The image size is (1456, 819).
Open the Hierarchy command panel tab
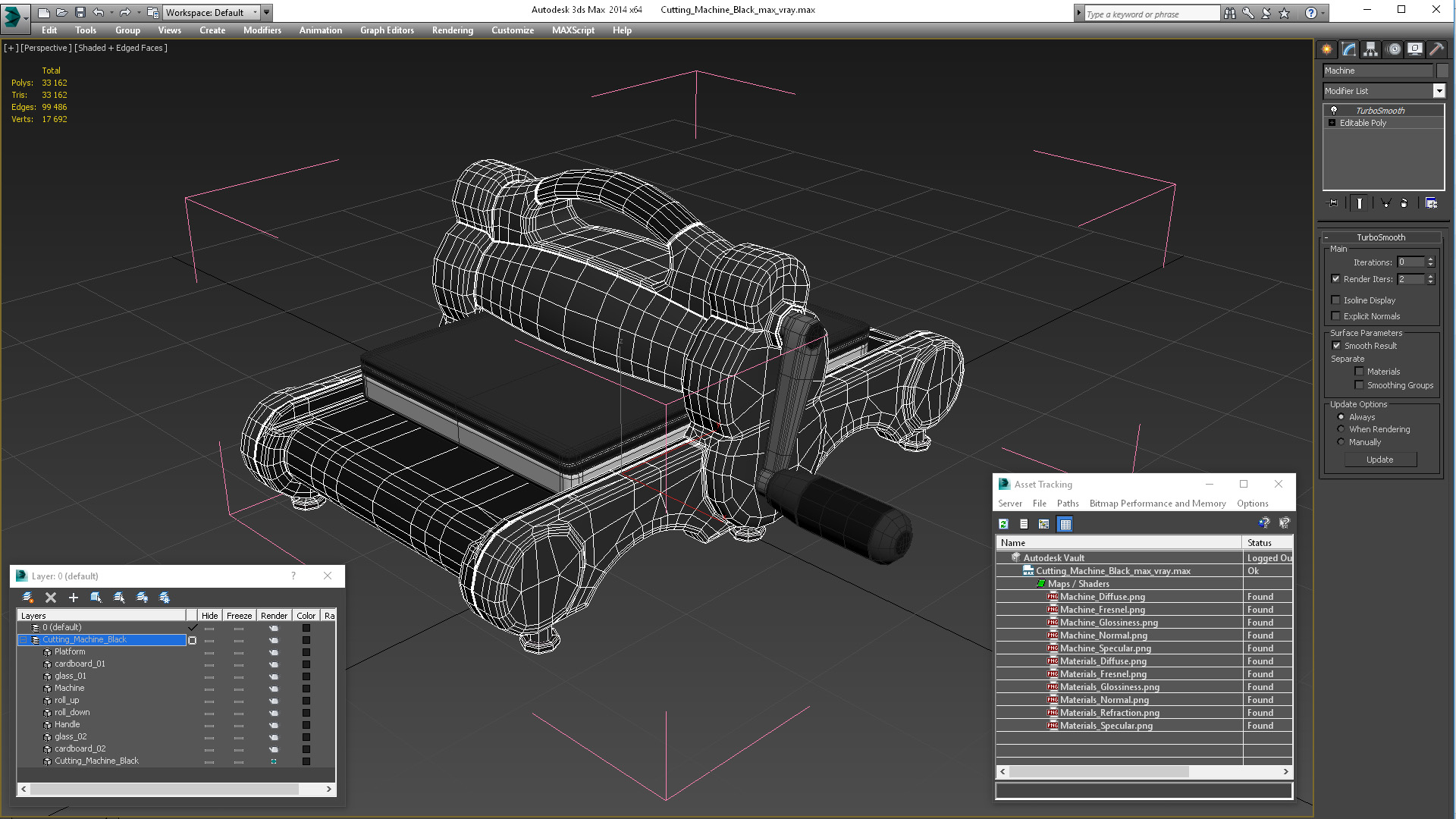1370,49
